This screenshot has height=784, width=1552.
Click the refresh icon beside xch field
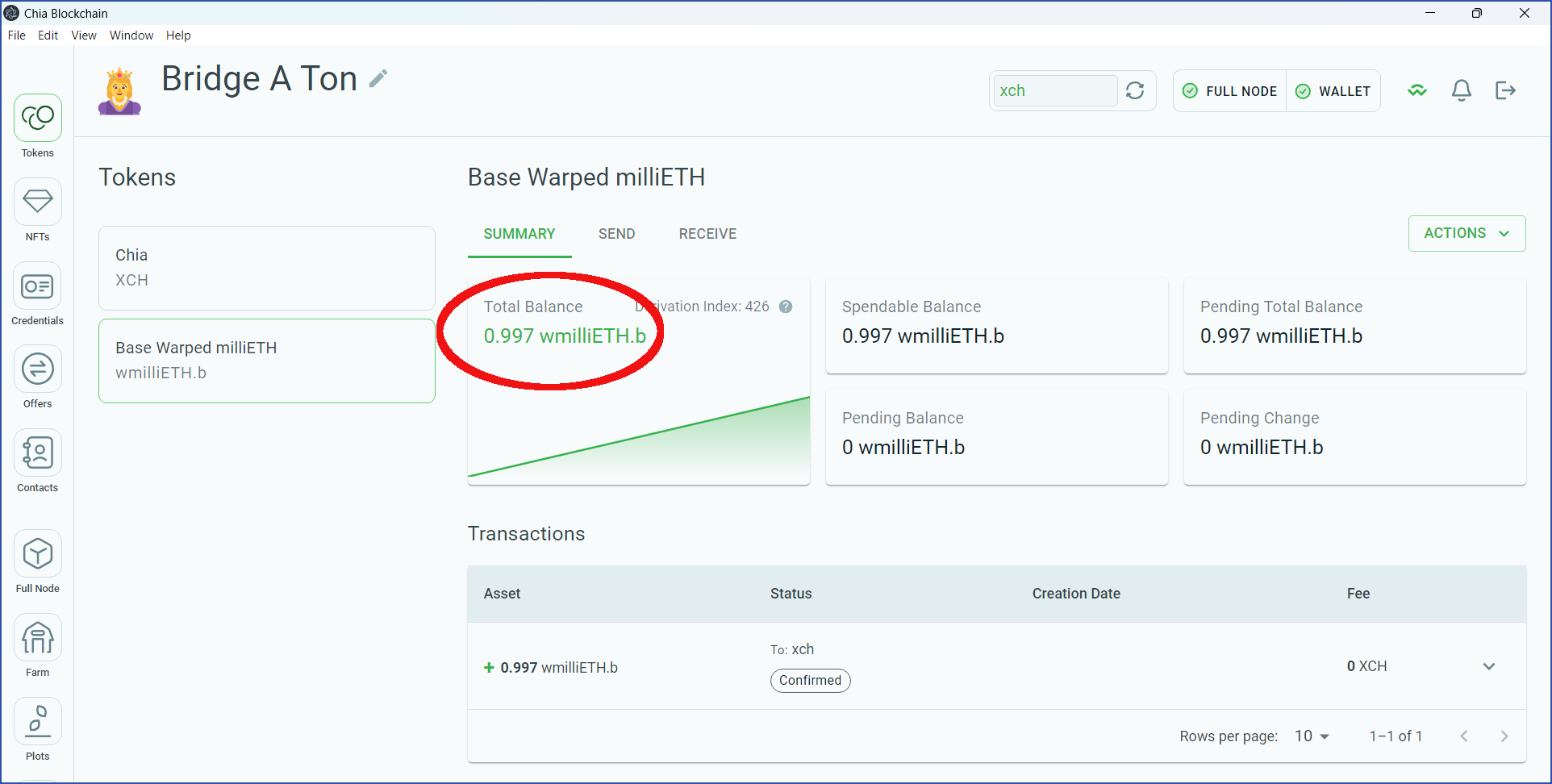[1135, 90]
